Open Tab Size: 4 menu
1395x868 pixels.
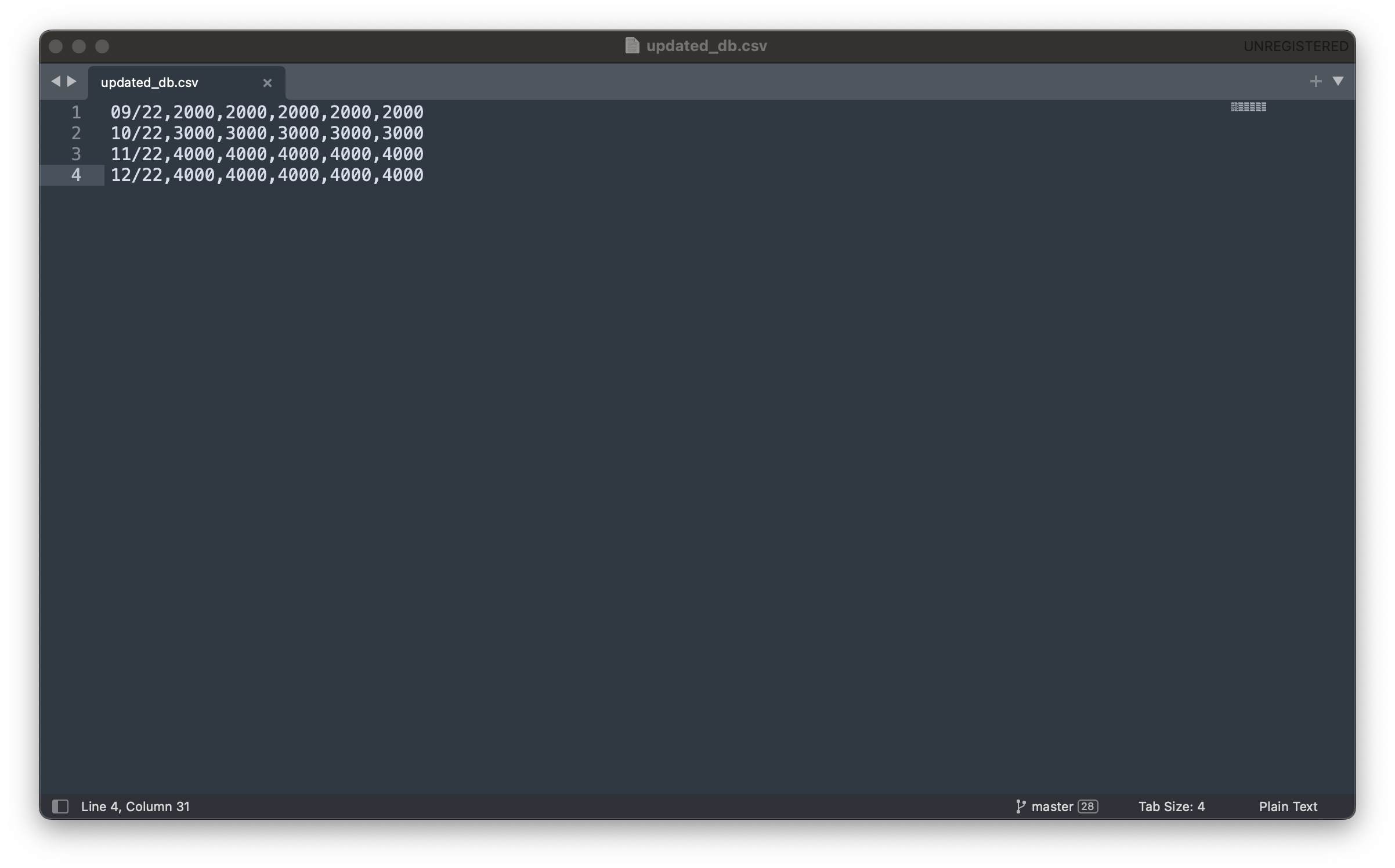tap(1171, 806)
